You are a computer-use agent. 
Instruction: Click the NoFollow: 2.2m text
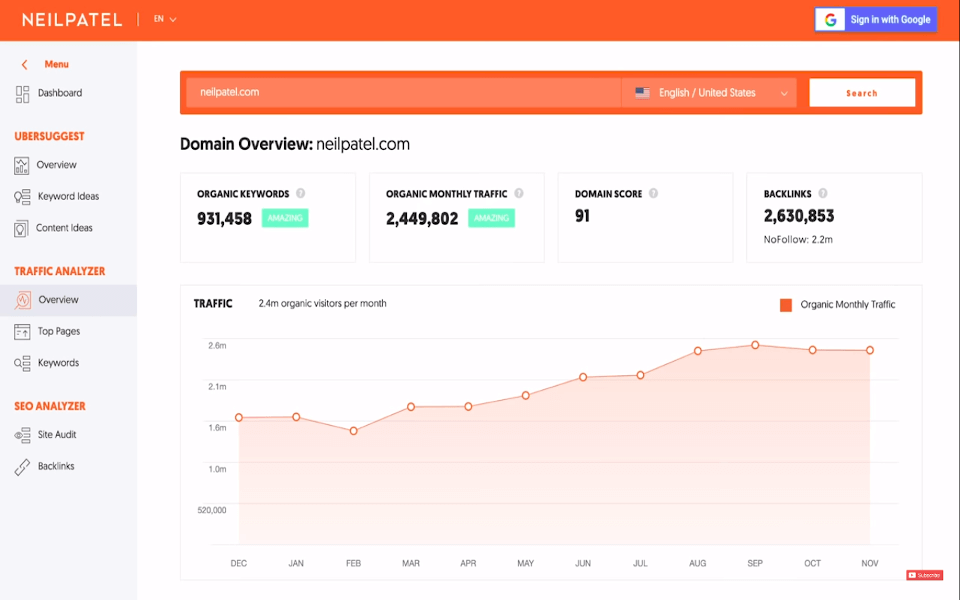pos(798,240)
